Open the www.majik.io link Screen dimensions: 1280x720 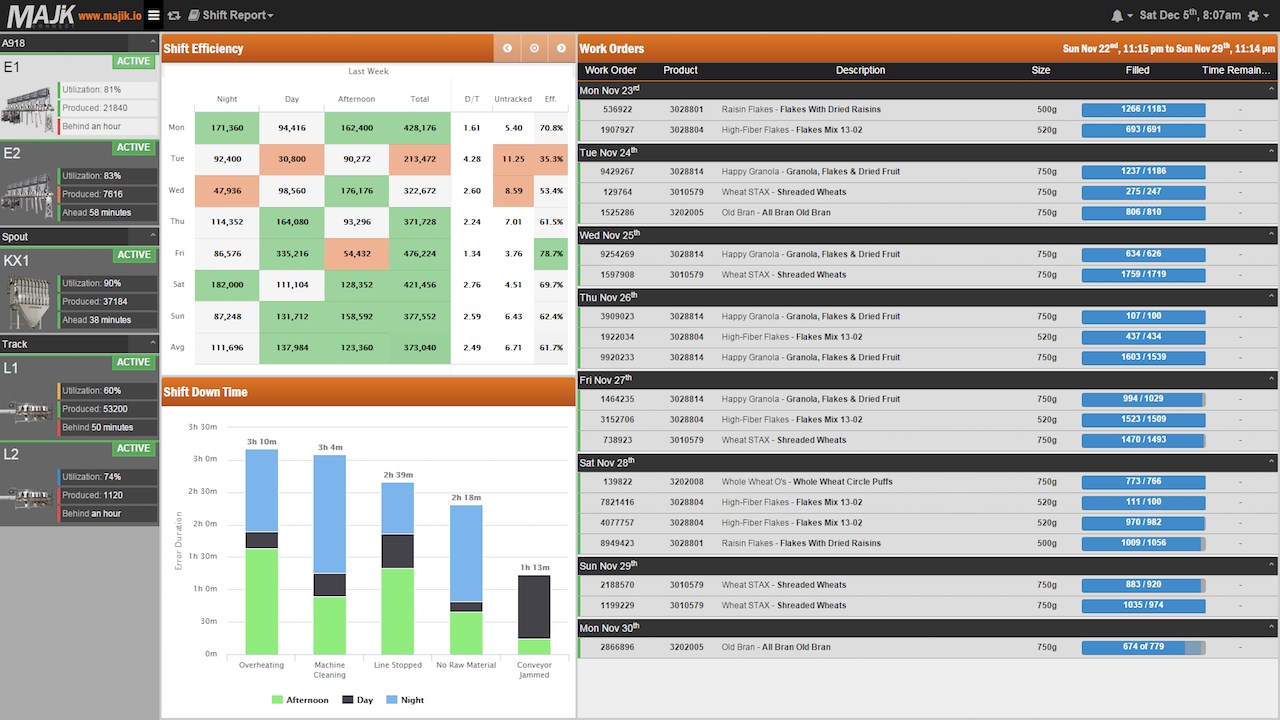point(110,16)
